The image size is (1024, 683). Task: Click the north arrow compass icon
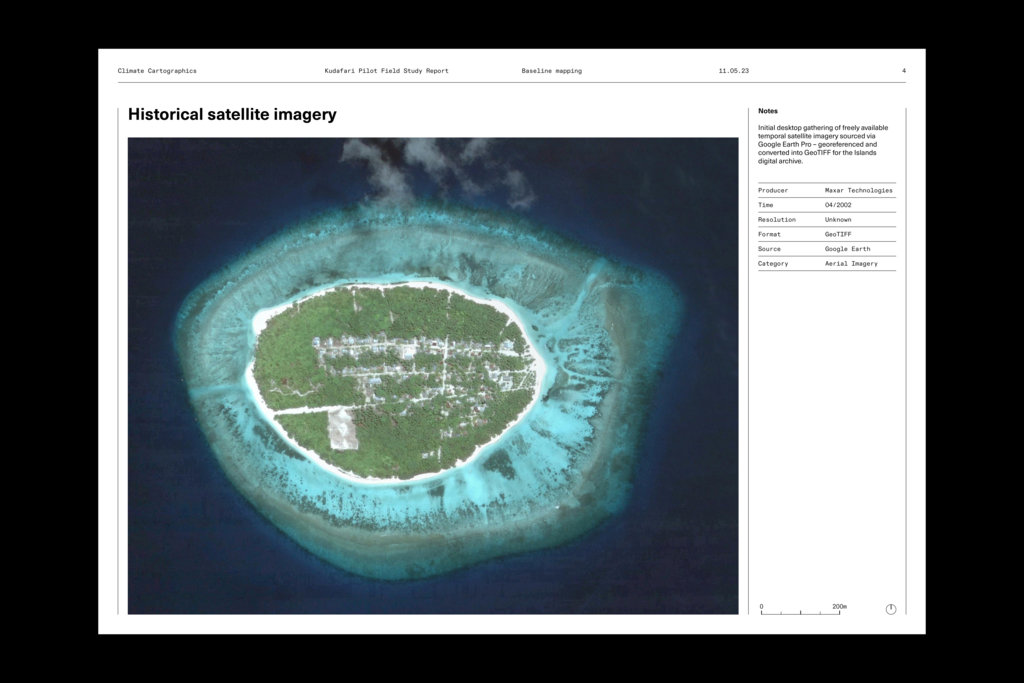tap(890, 609)
